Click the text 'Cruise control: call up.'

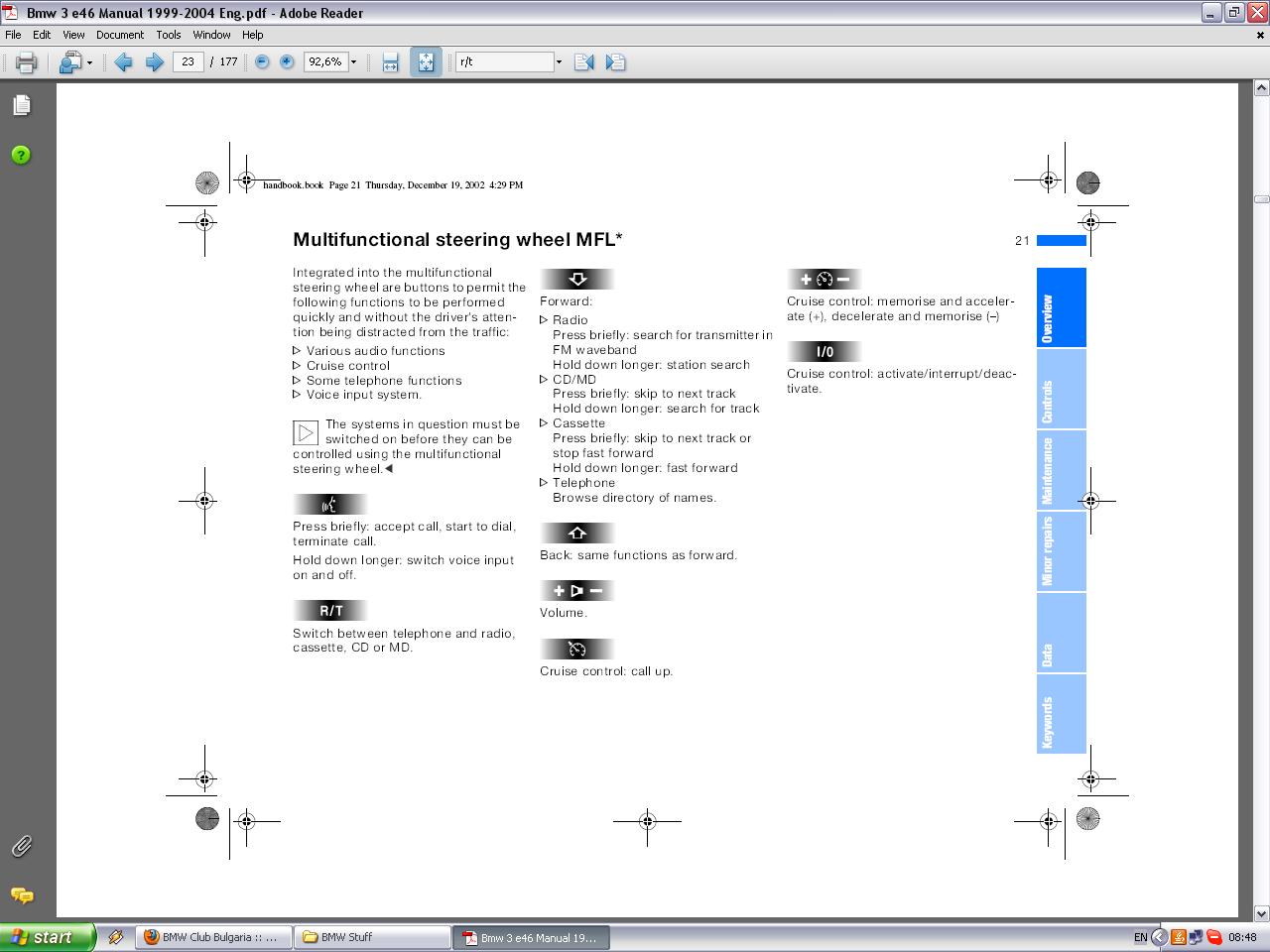606,671
